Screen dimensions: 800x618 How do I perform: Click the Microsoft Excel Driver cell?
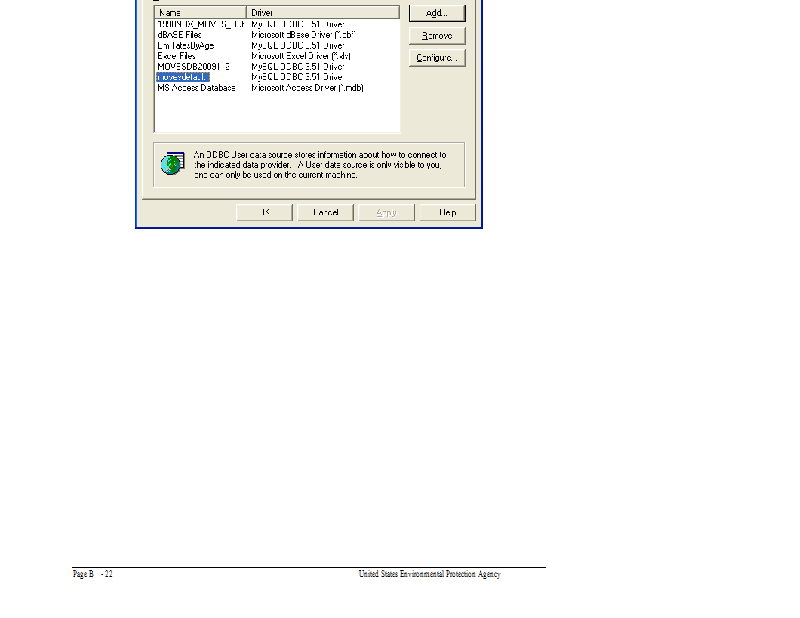click(x=299, y=56)
